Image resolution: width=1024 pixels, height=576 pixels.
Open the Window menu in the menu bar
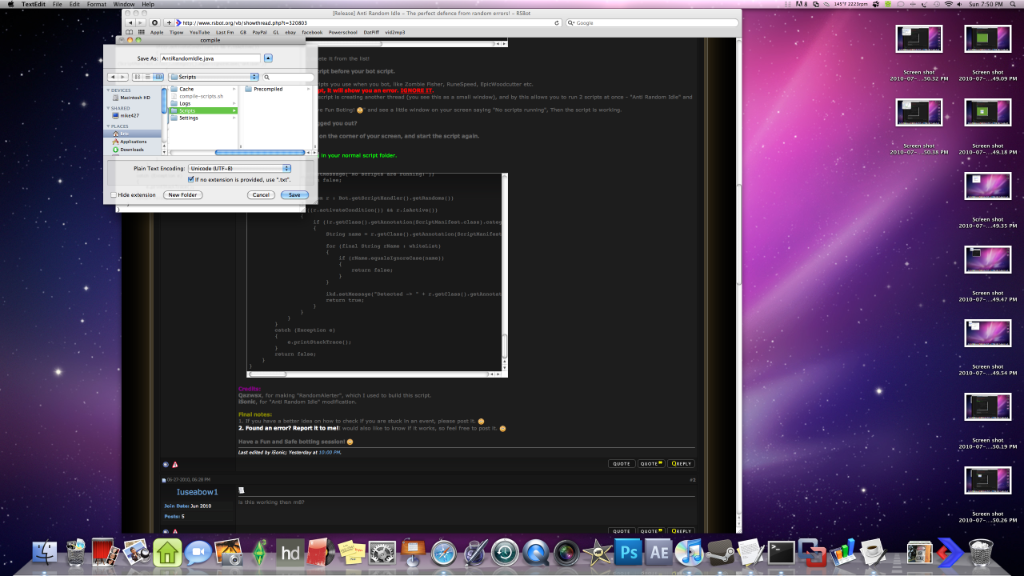tap(124, 5)
